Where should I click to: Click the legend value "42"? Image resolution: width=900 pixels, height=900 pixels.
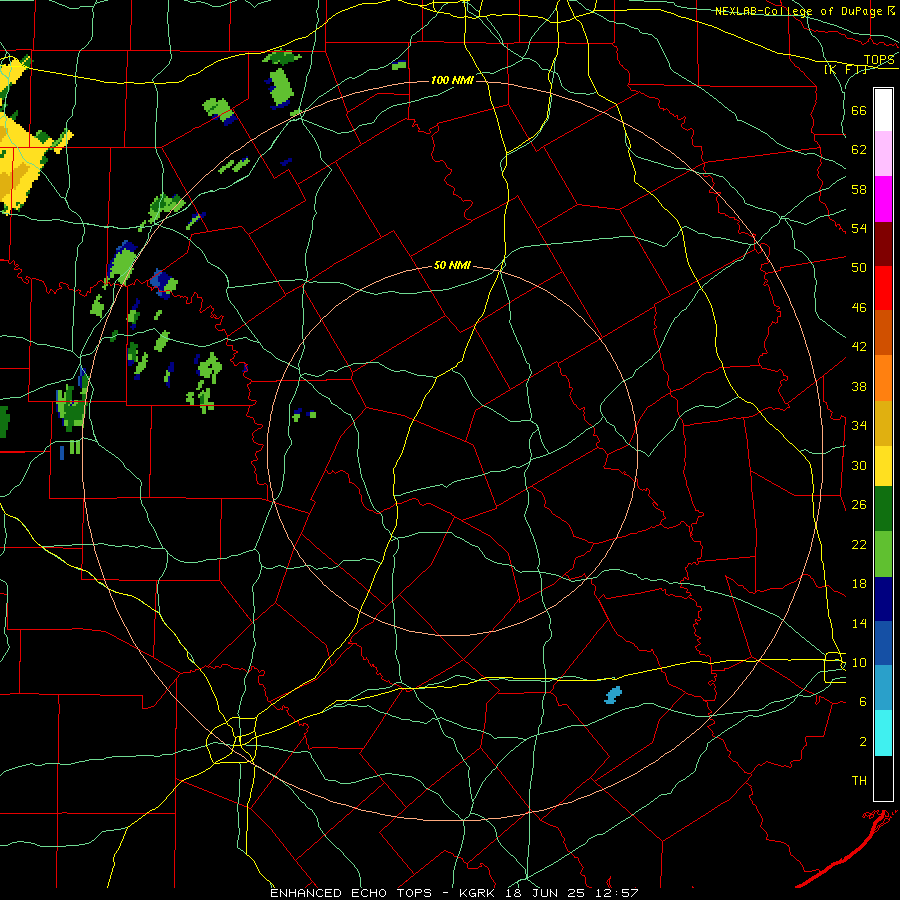pos(859,347)
